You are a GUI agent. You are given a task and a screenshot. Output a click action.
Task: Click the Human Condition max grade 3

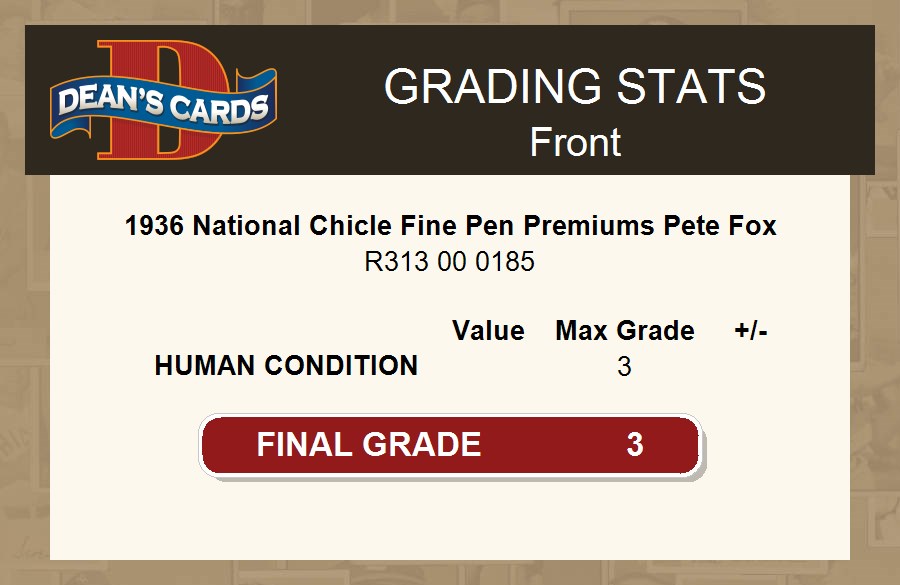624,367
